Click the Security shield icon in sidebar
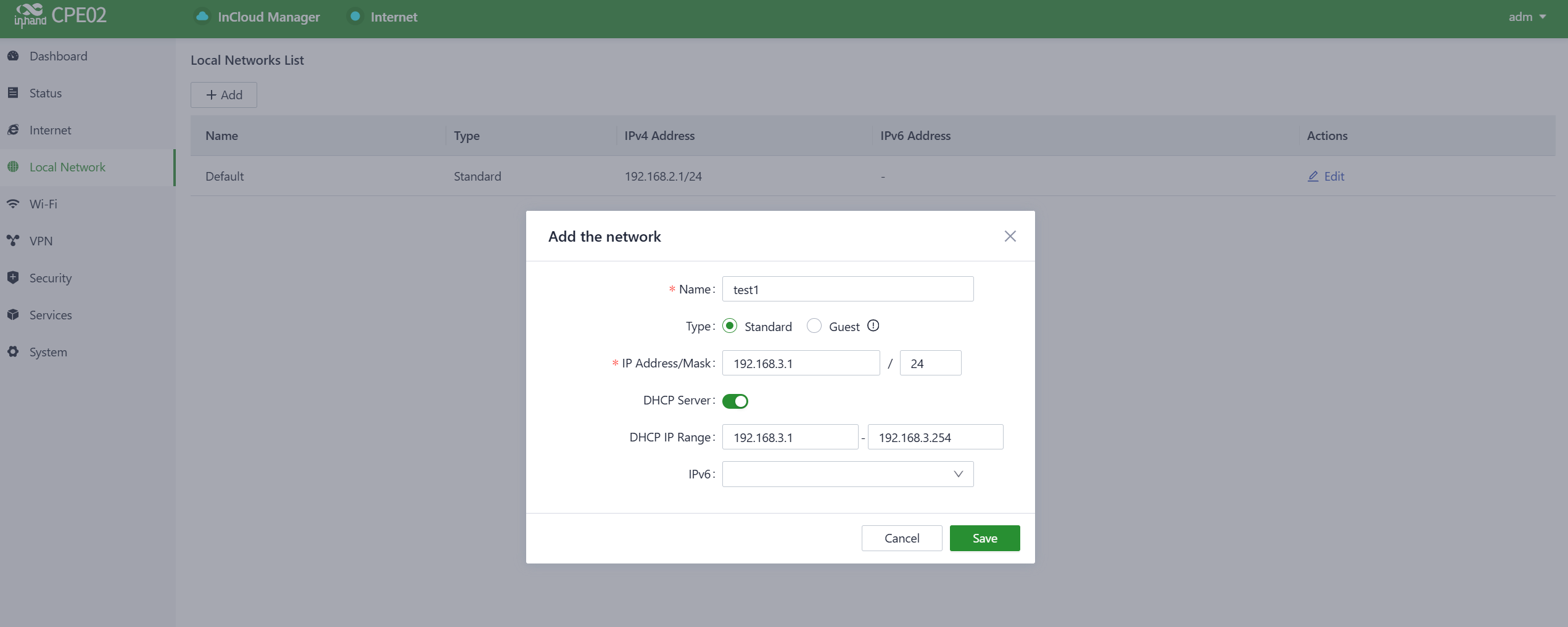1568x627 pixels. click(x=13, y=278)
